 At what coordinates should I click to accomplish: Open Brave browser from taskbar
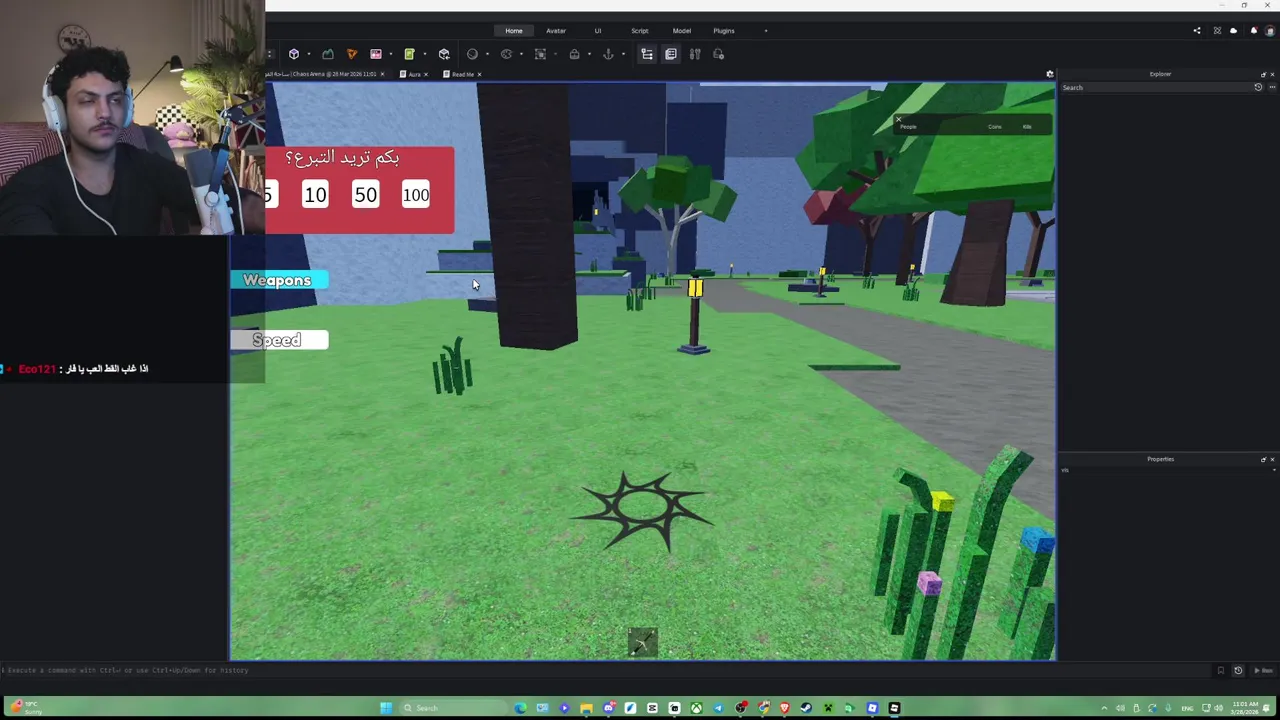pyautogui.click(x=785, y=708)
